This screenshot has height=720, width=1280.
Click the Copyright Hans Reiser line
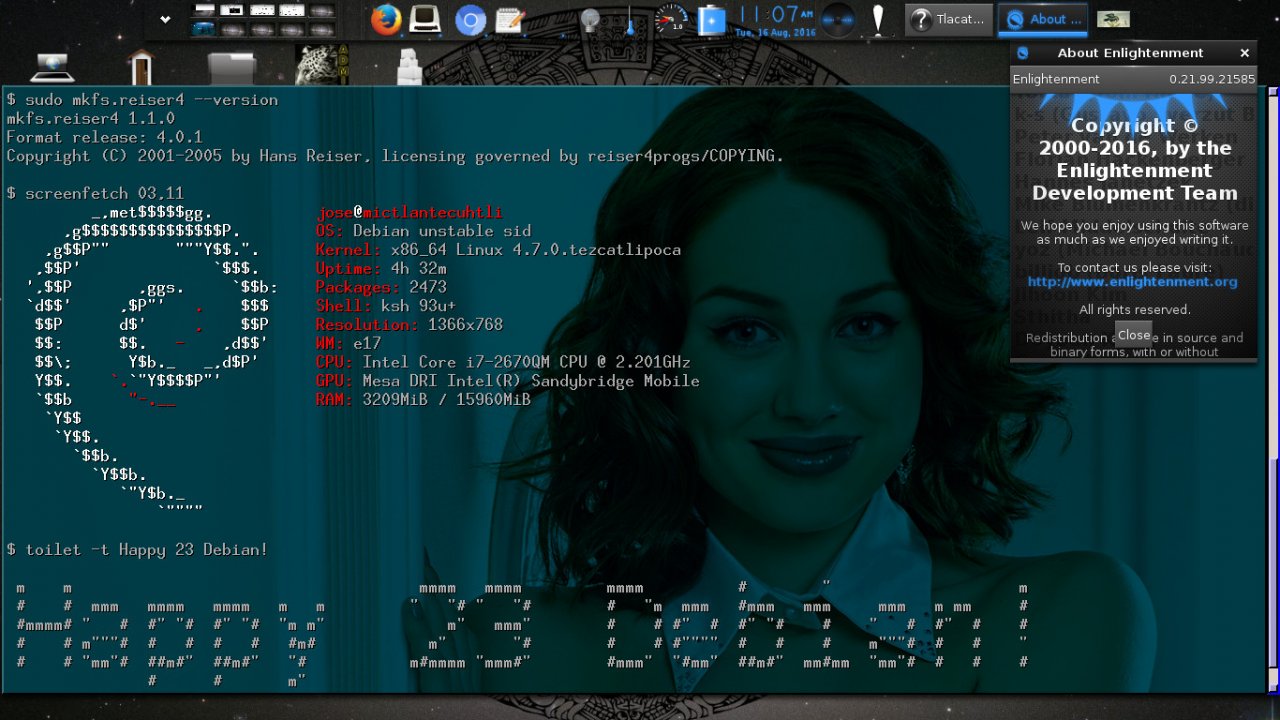click(395, 156)
